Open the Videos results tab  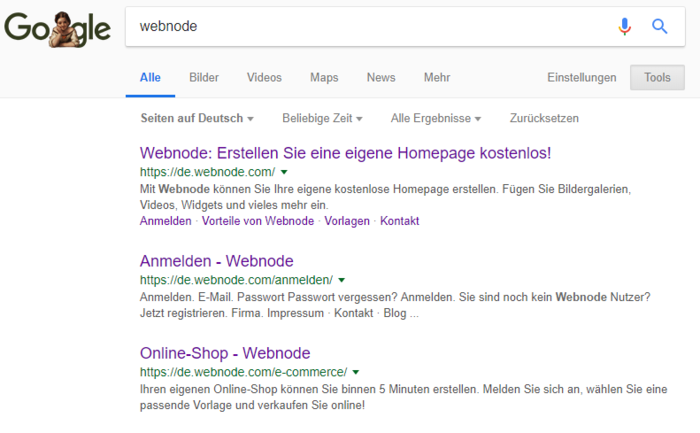[x=264, y=78]
